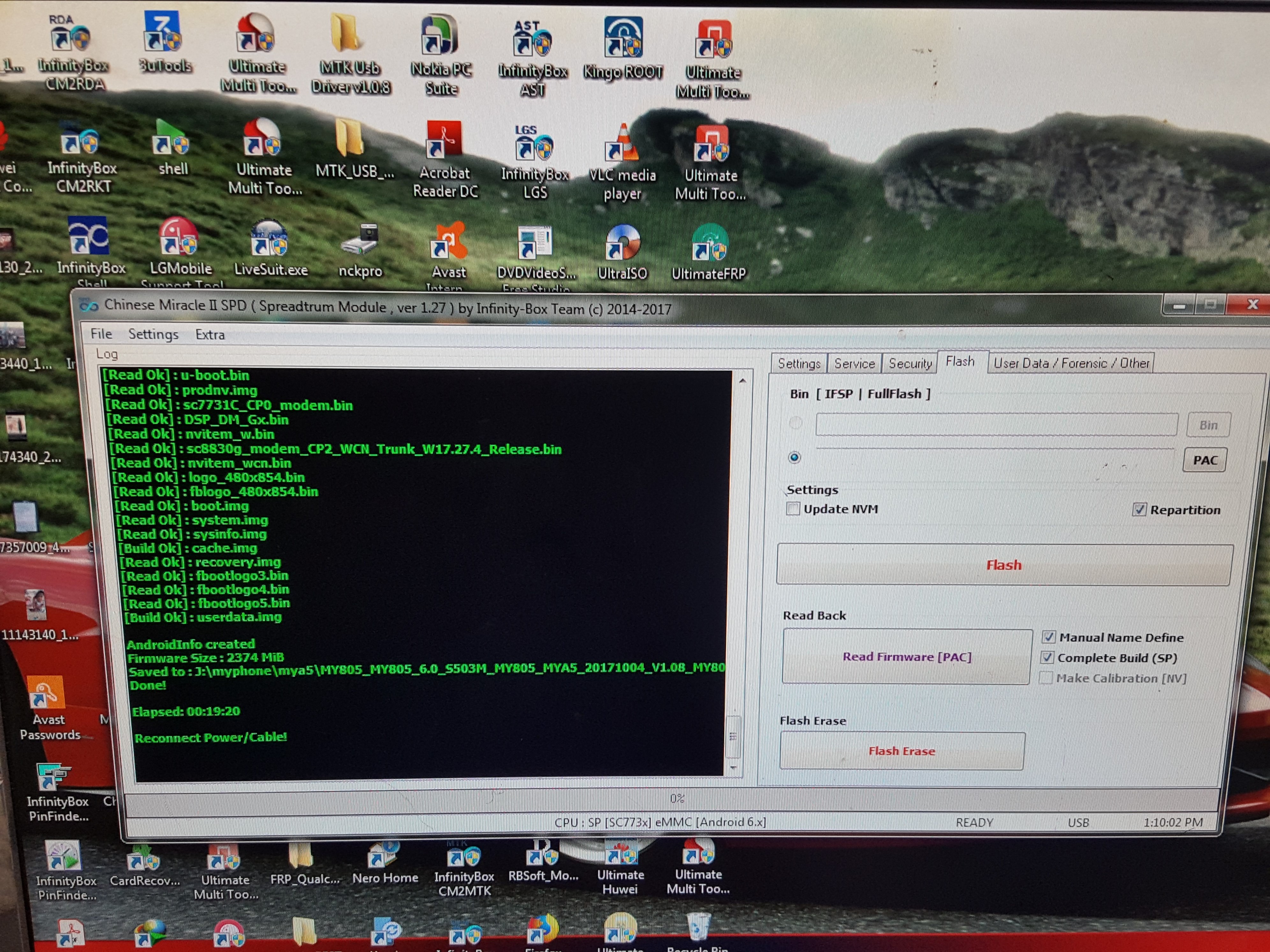The height and width of the screenshot is (952, 1270).
Task: Open the LGMobile Support Tool icon
Action: coord(181,252)
